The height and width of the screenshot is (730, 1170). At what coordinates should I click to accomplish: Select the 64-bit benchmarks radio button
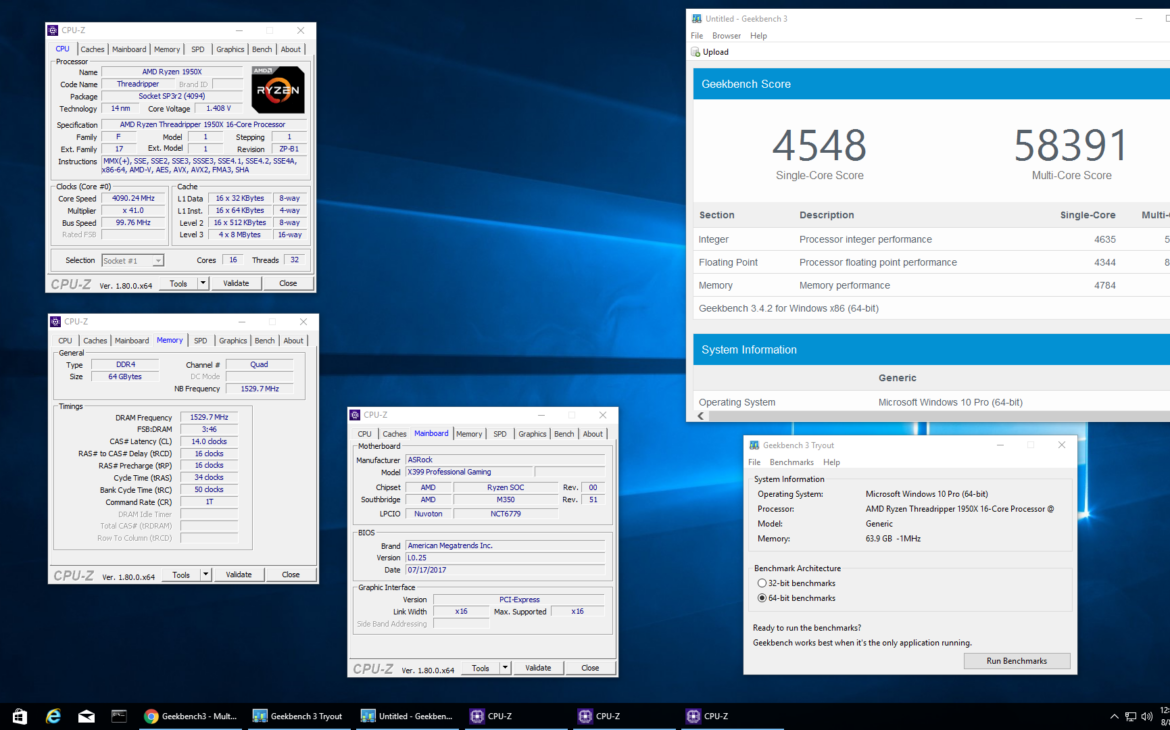[761, 598]
